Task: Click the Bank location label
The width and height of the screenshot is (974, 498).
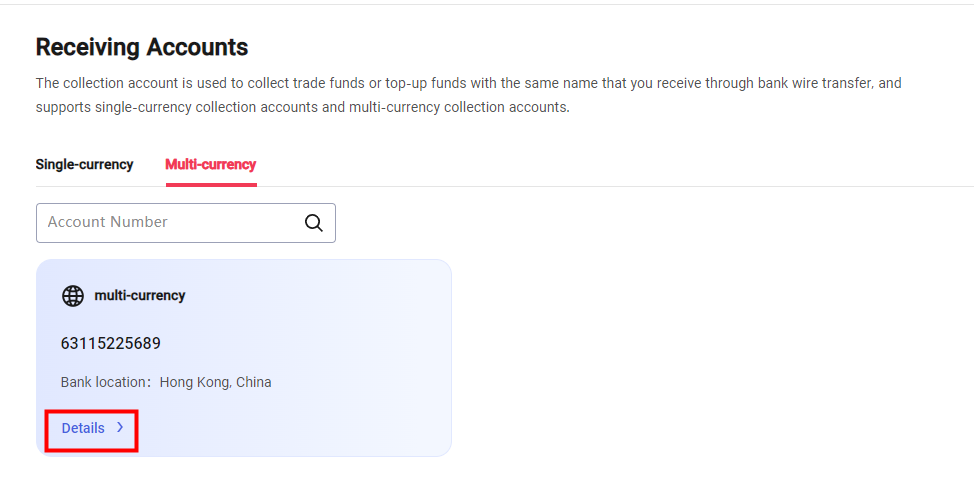Action: click(x=106, y=382)
